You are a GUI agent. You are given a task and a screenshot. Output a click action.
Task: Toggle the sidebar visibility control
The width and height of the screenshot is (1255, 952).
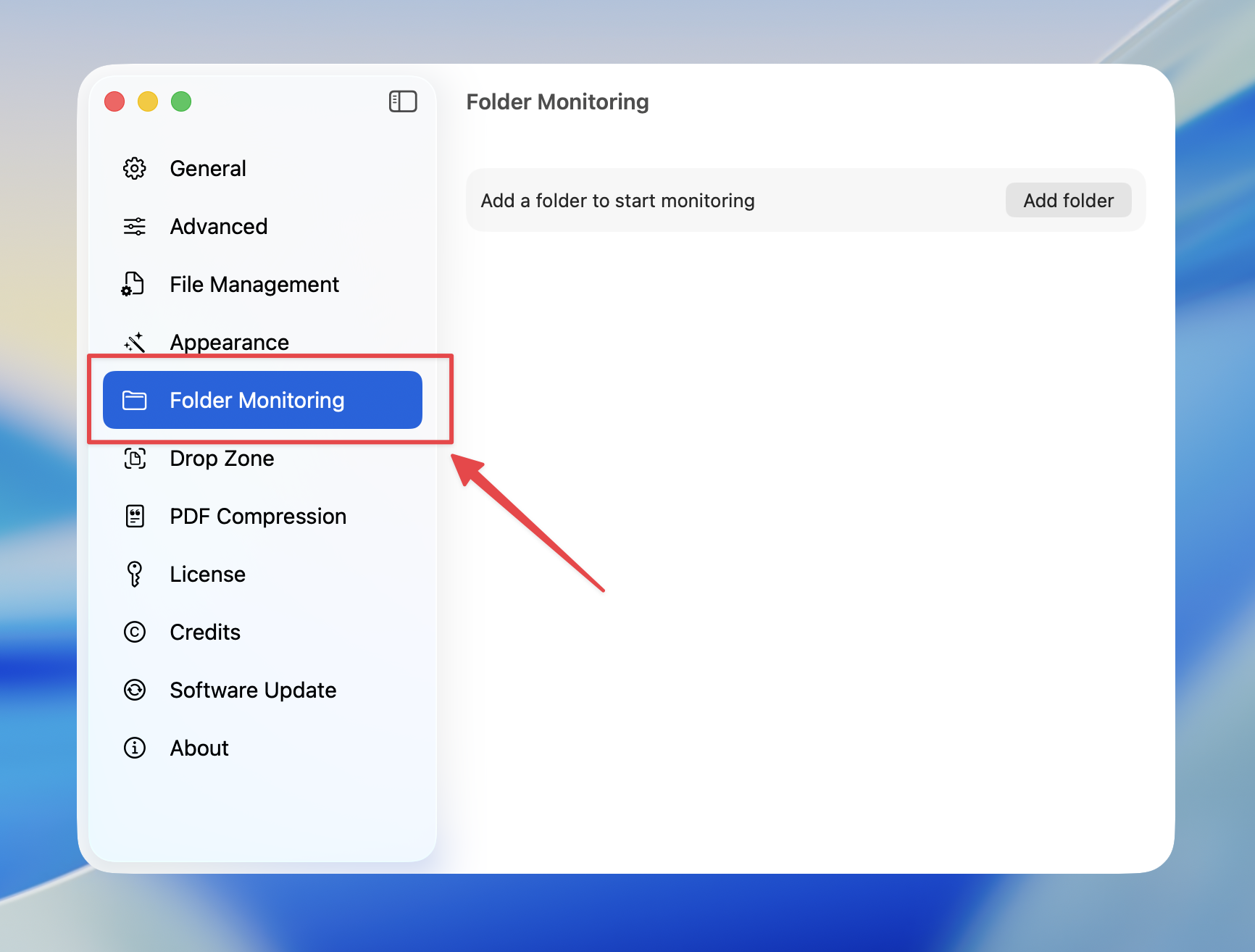(x=403, y=101)
